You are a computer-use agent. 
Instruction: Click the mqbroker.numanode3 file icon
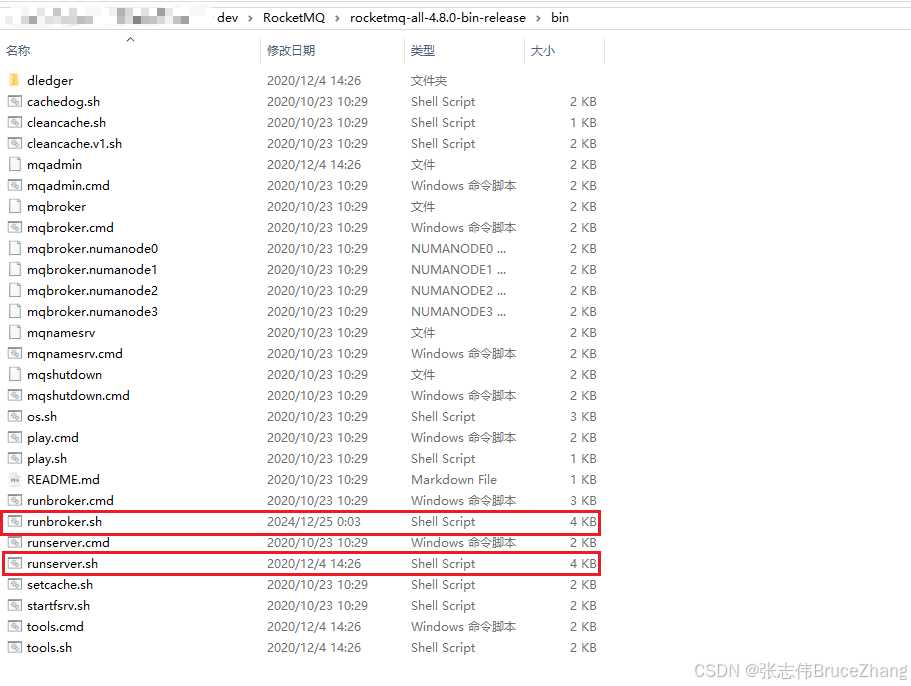(15, 311)
